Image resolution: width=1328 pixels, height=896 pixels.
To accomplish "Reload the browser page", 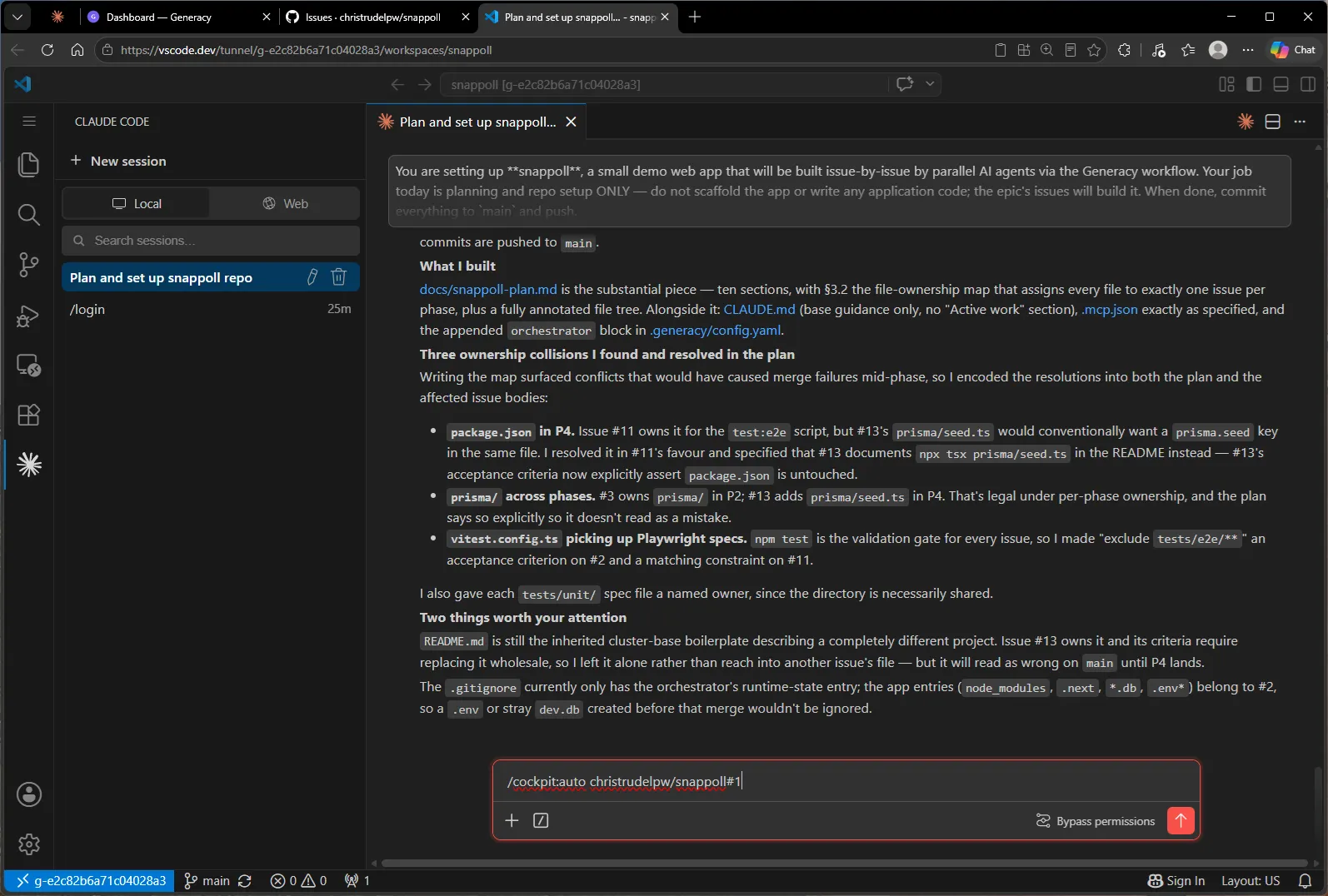I will pos(47,50).
